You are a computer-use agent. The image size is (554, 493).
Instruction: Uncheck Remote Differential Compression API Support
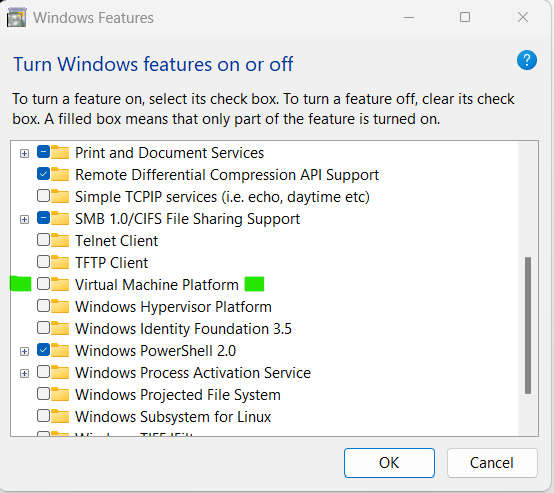pyautogui.click(x=43, y=174)
